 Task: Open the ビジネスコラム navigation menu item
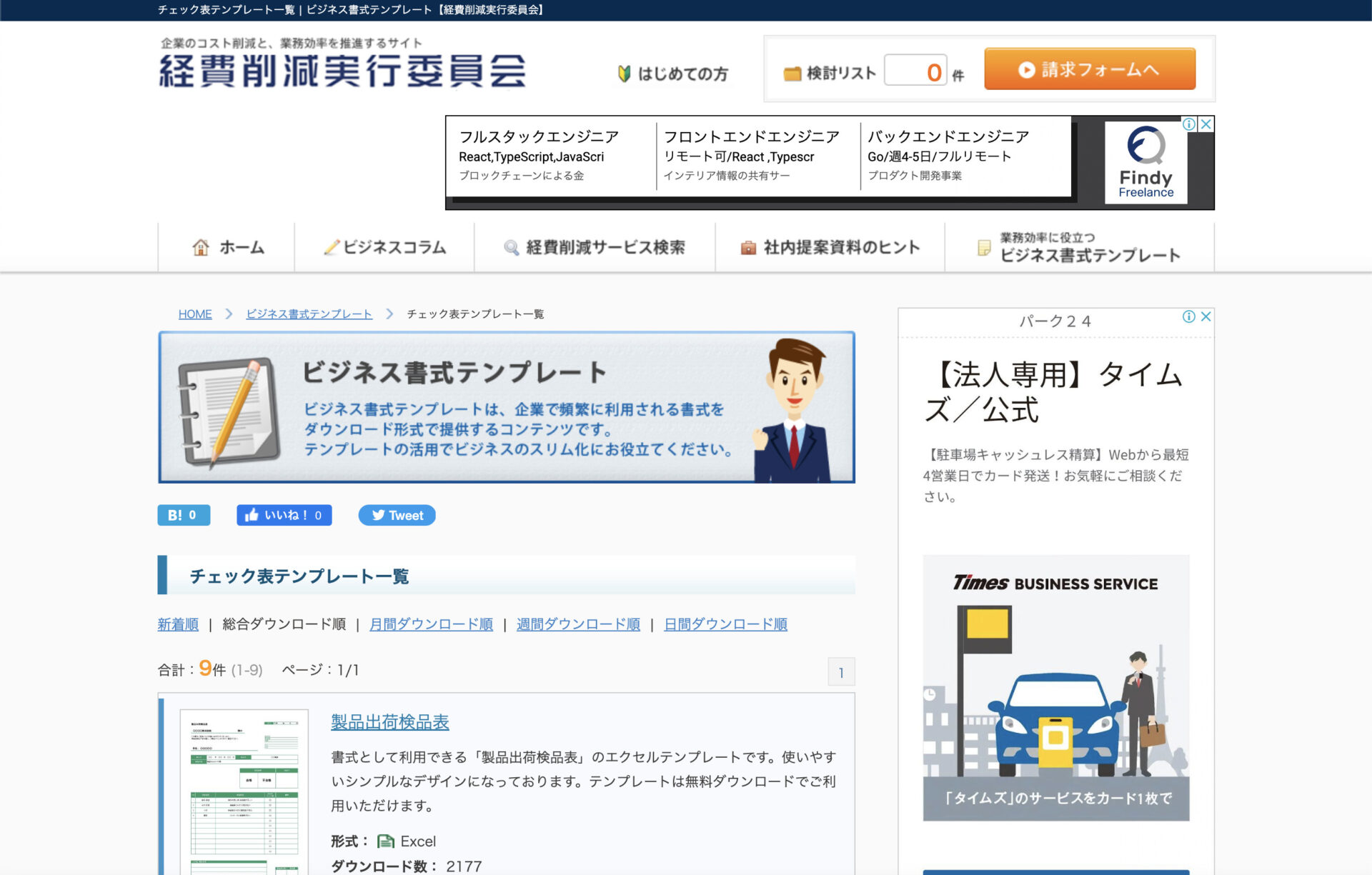click(x=386, y=247)
